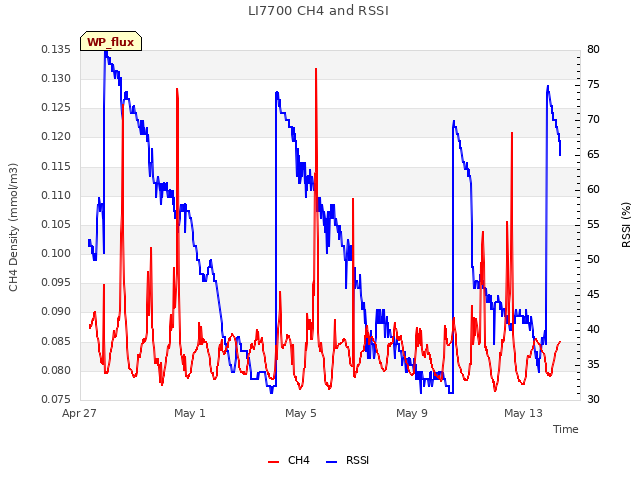Screen dimensions: 640x480
Task: Click the CH4 Density (mmol/m3) axis title
Action: [13, 227]
